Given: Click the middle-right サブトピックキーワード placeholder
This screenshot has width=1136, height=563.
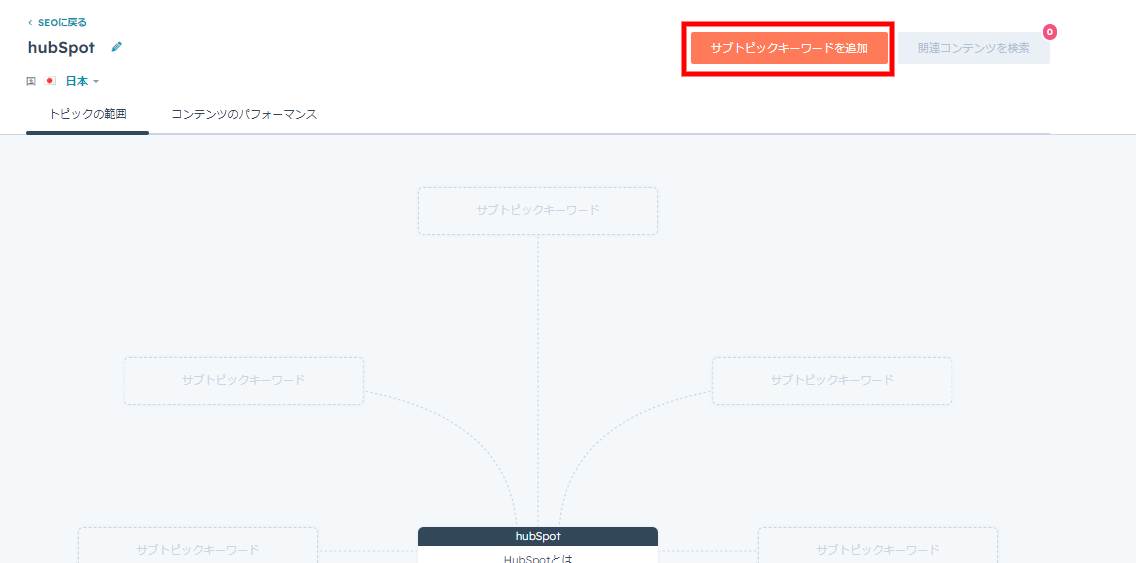Looking at the screenshot, I should click(832, 380).
